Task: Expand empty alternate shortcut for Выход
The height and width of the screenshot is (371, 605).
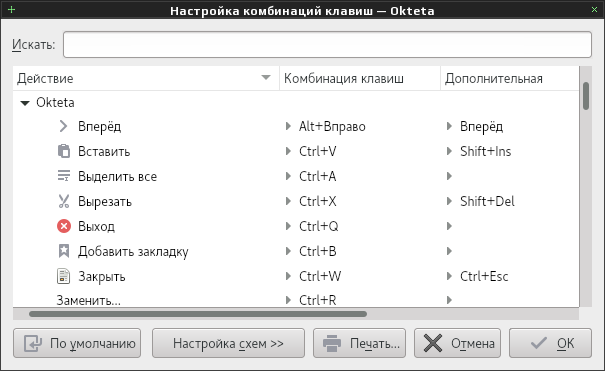Action: (x=449, y=226)
